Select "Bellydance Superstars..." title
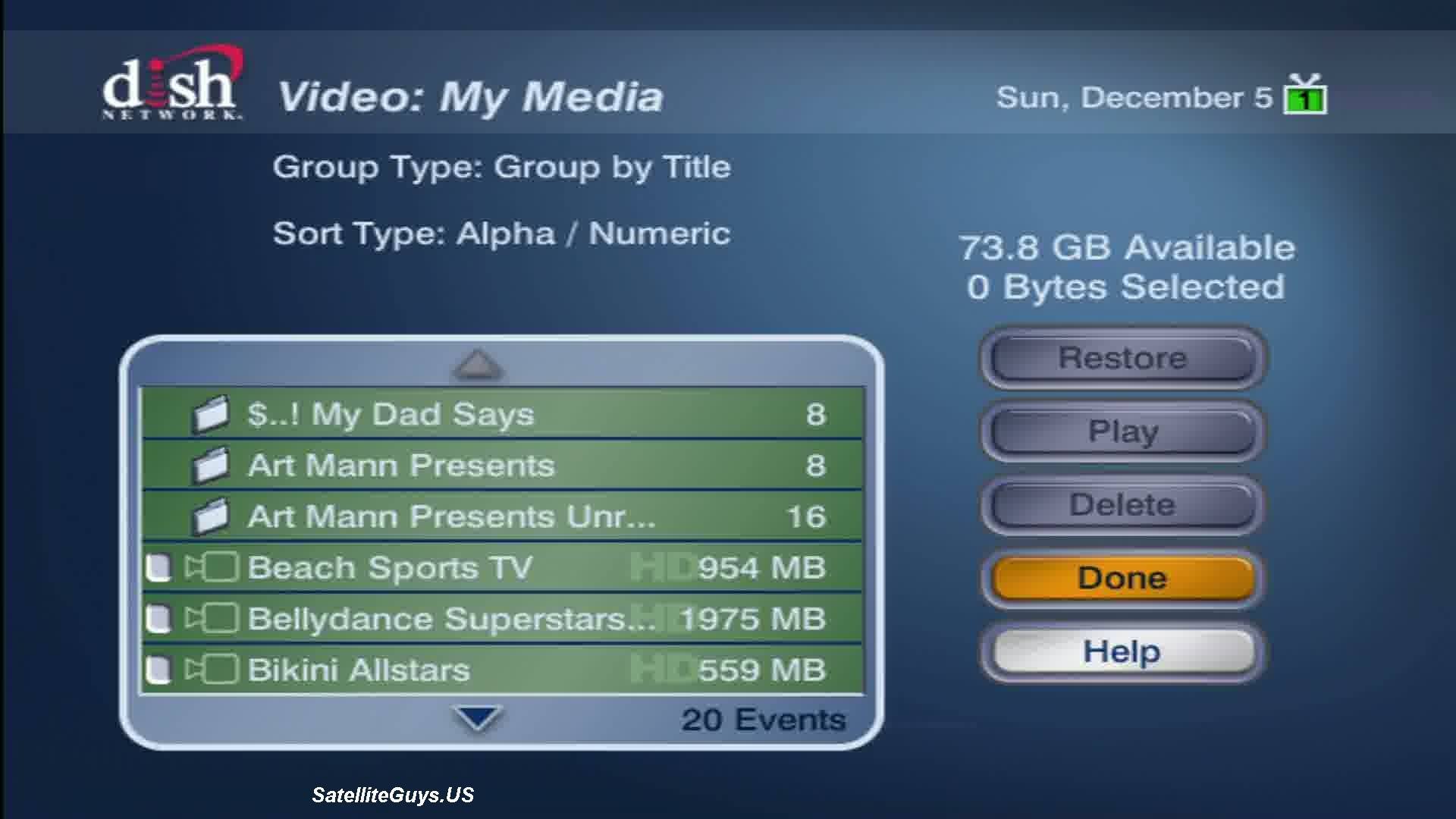 (451, 619)
